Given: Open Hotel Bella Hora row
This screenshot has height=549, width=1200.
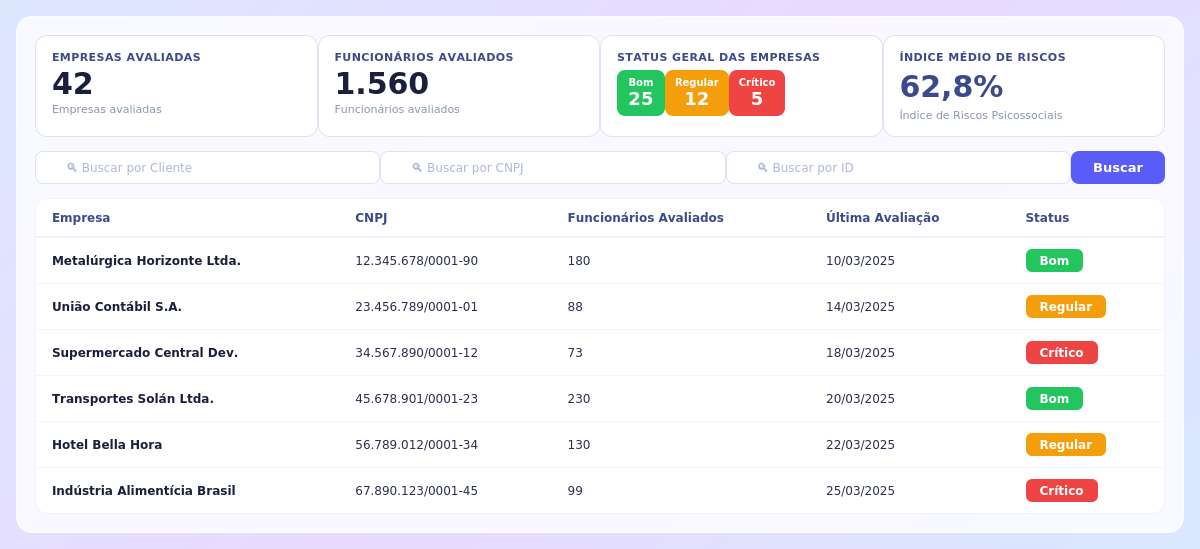Looking at the screenshot, I should tap(600, 445).
